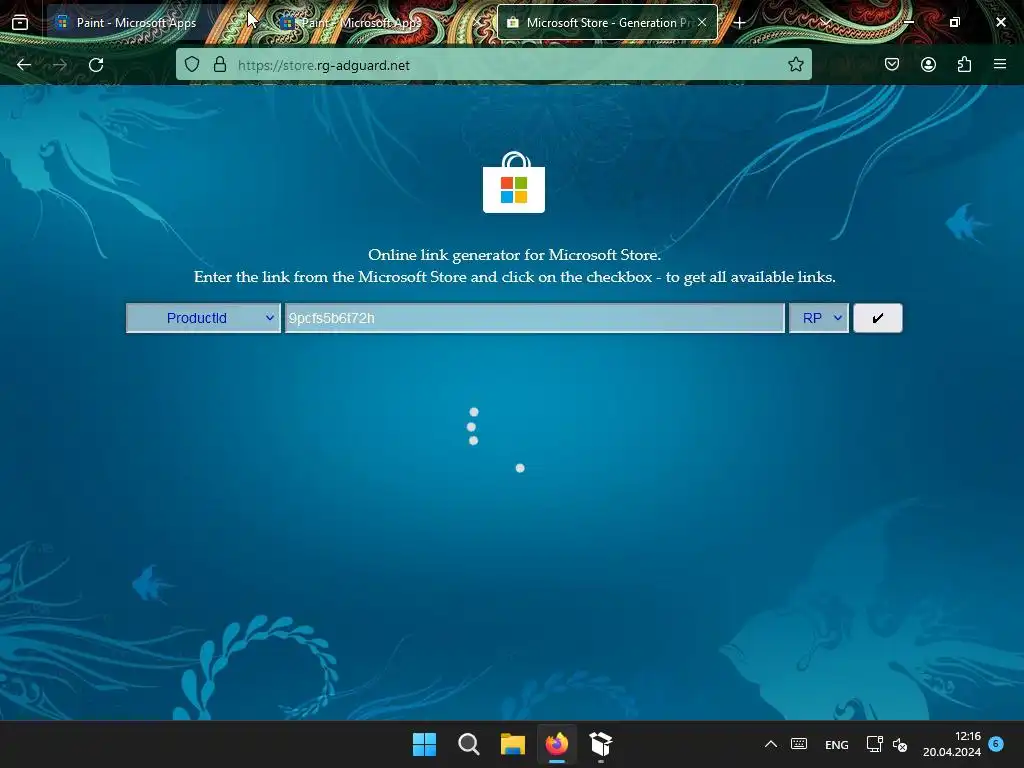Open the ProductId type dropdown
The image size is (1024, 768).
(x=203, y=318)
